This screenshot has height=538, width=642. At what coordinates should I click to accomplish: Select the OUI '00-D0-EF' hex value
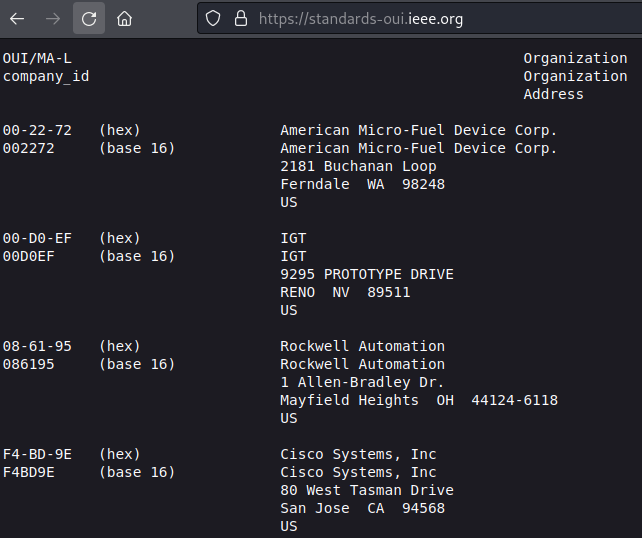click(37, 239)
